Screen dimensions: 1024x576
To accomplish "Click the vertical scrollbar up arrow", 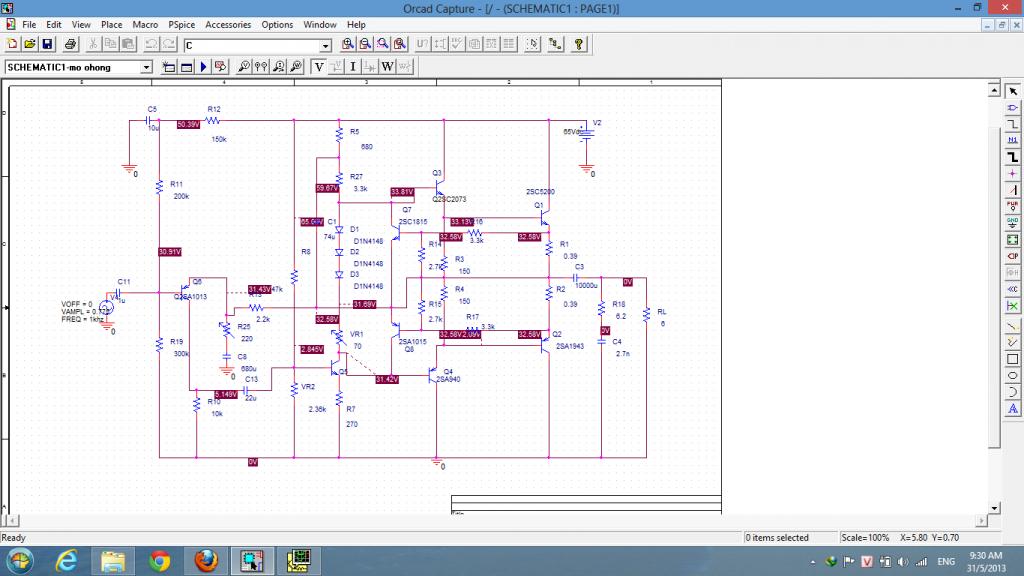I will [994, 90].
